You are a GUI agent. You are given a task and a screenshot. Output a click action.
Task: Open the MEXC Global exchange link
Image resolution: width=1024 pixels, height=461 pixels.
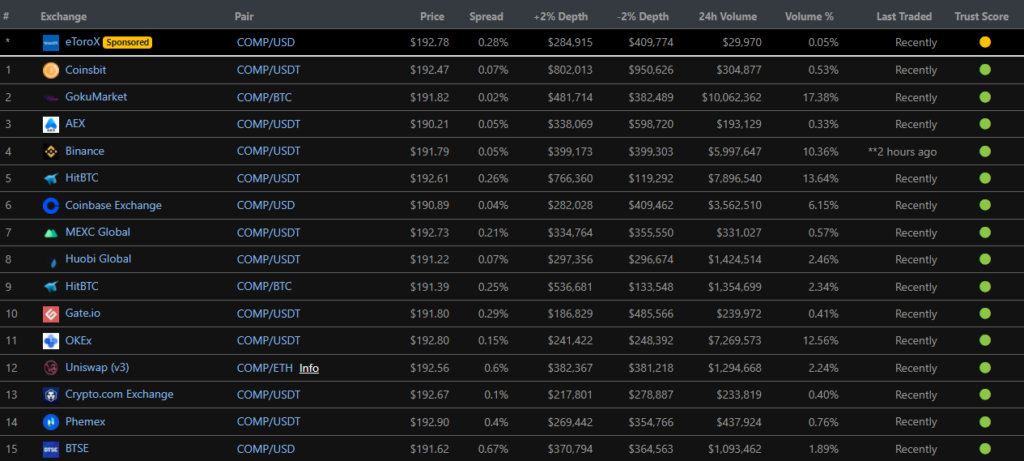click(98, 232)
